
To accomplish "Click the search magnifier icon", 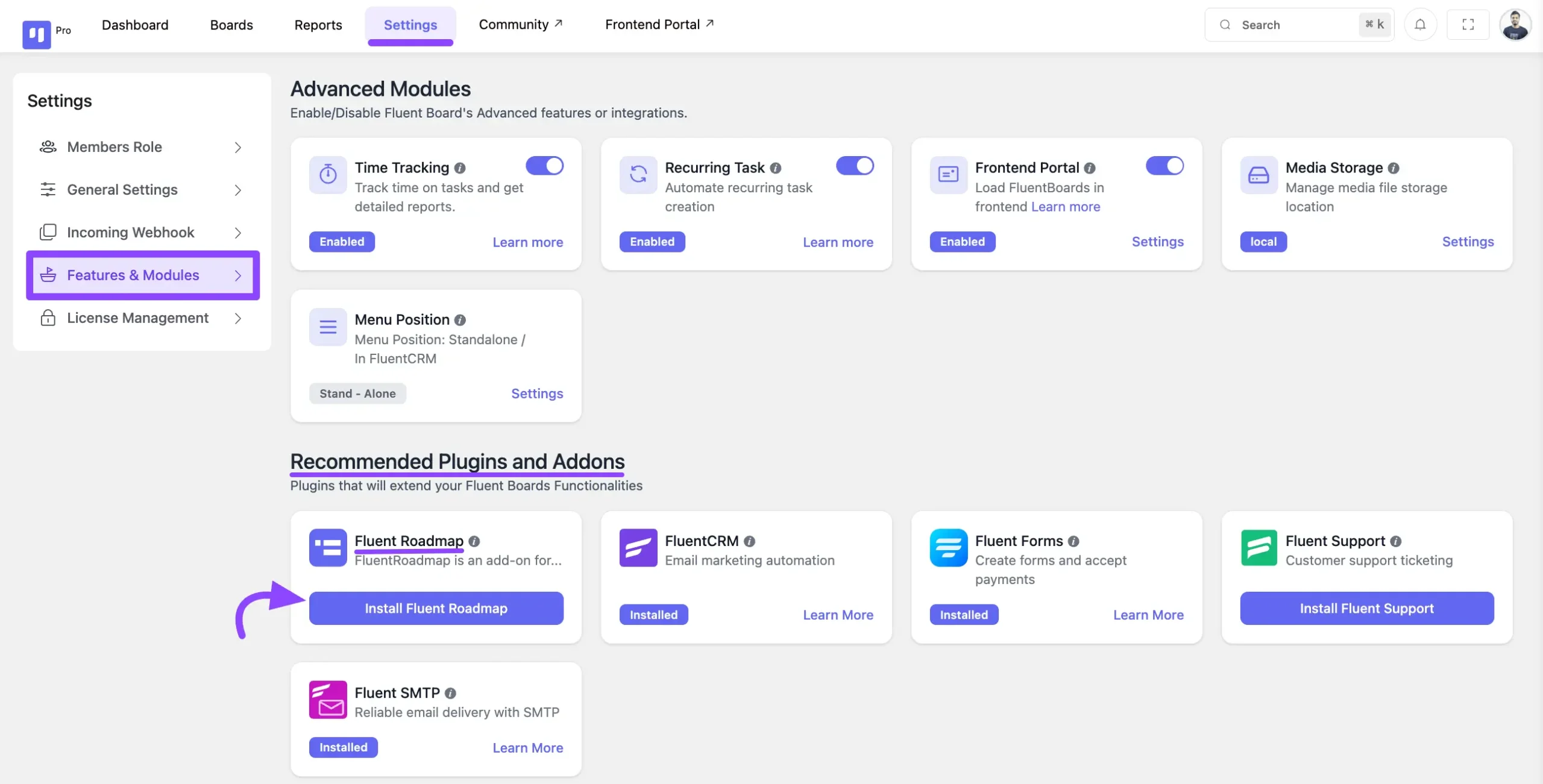I will pyautogui.click(x=1225, y=25).
